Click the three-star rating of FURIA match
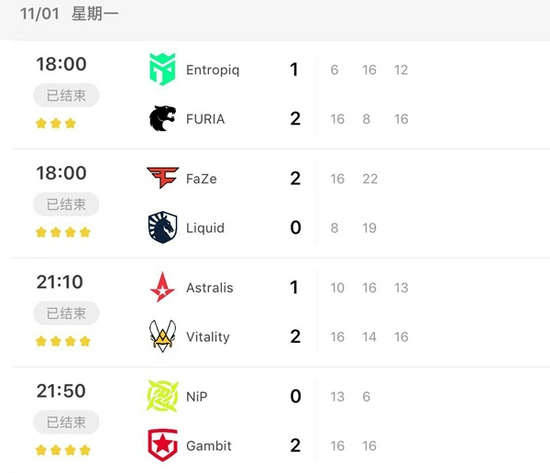550x473 pixels. [56, 123]
